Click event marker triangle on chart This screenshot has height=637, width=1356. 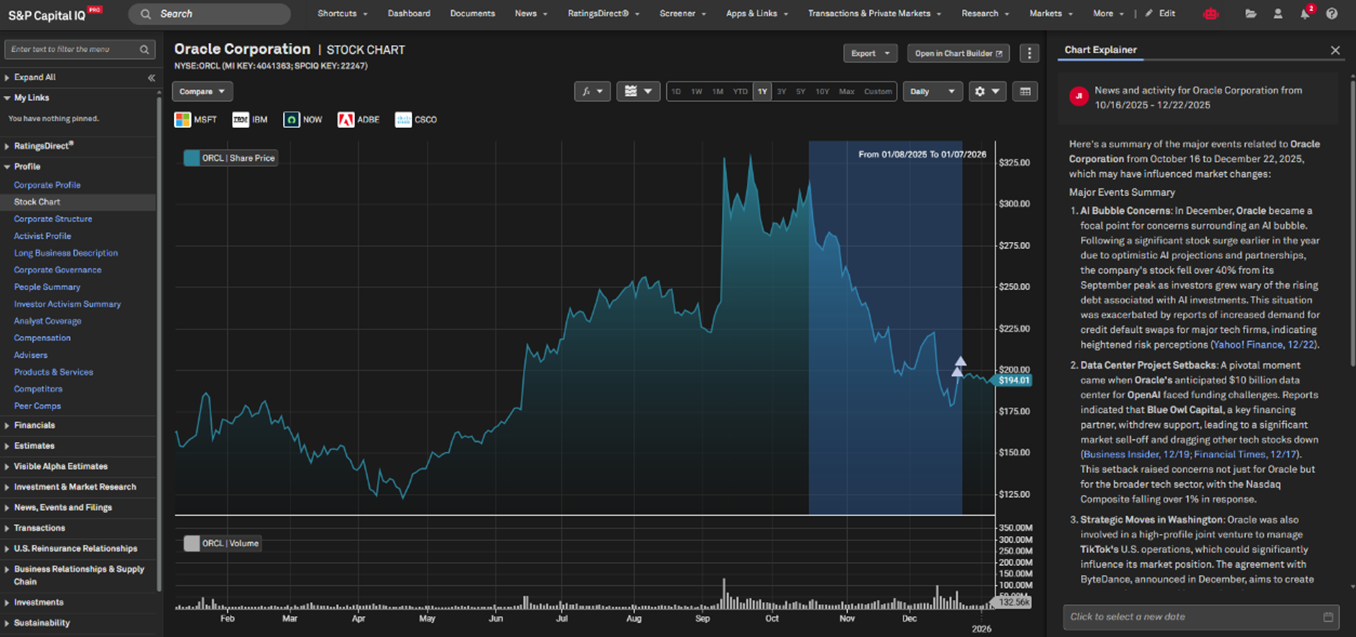click(x=960, y=361)
